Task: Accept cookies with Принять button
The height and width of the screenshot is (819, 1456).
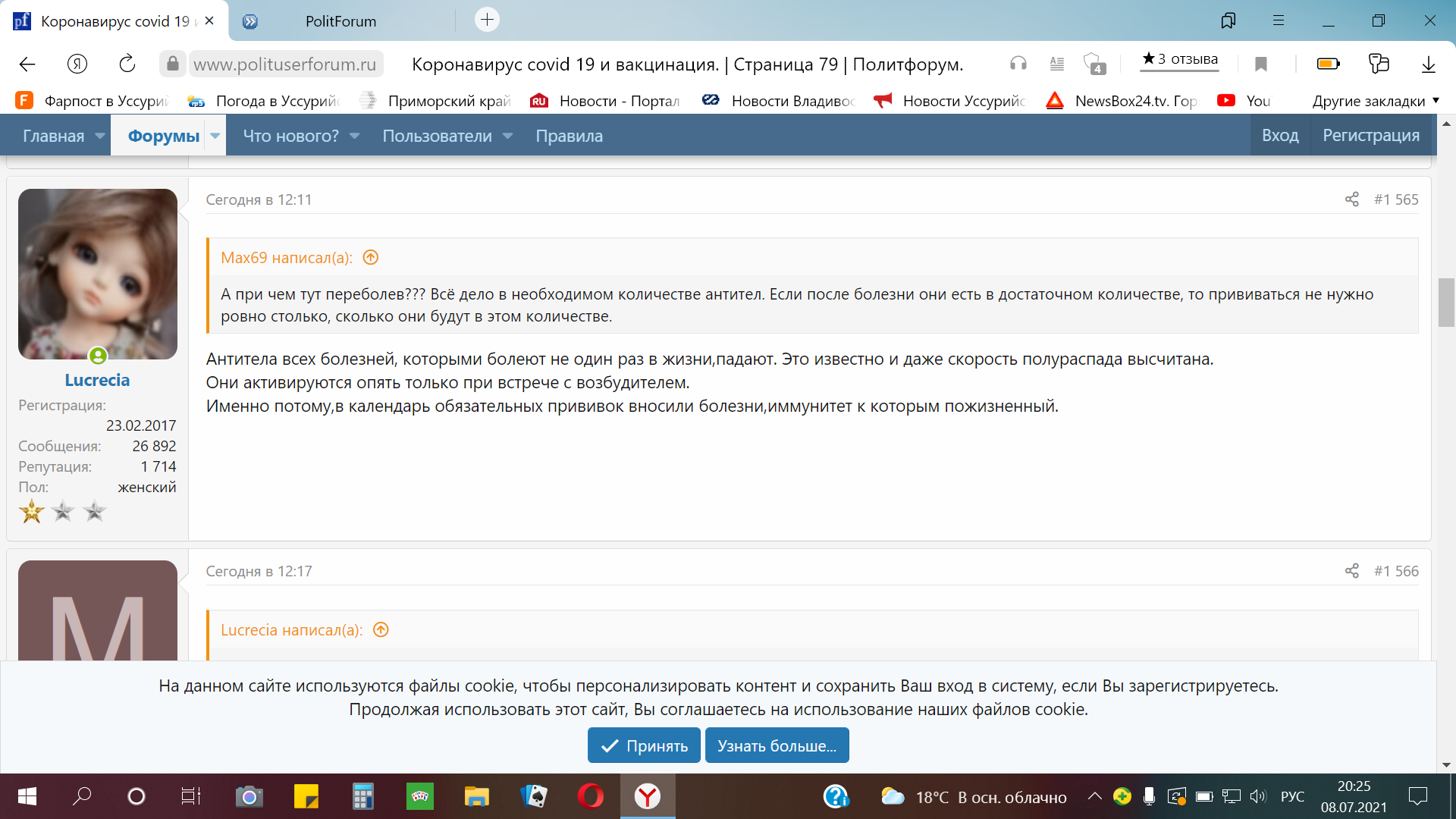Action: [644, 746]
